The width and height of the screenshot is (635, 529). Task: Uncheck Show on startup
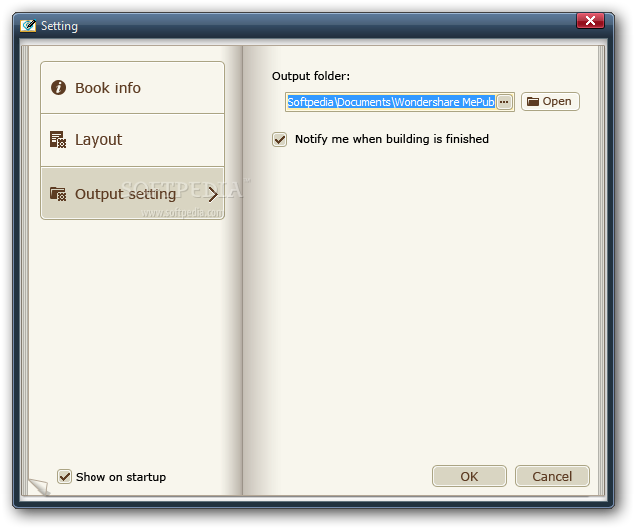click(64, 477)
